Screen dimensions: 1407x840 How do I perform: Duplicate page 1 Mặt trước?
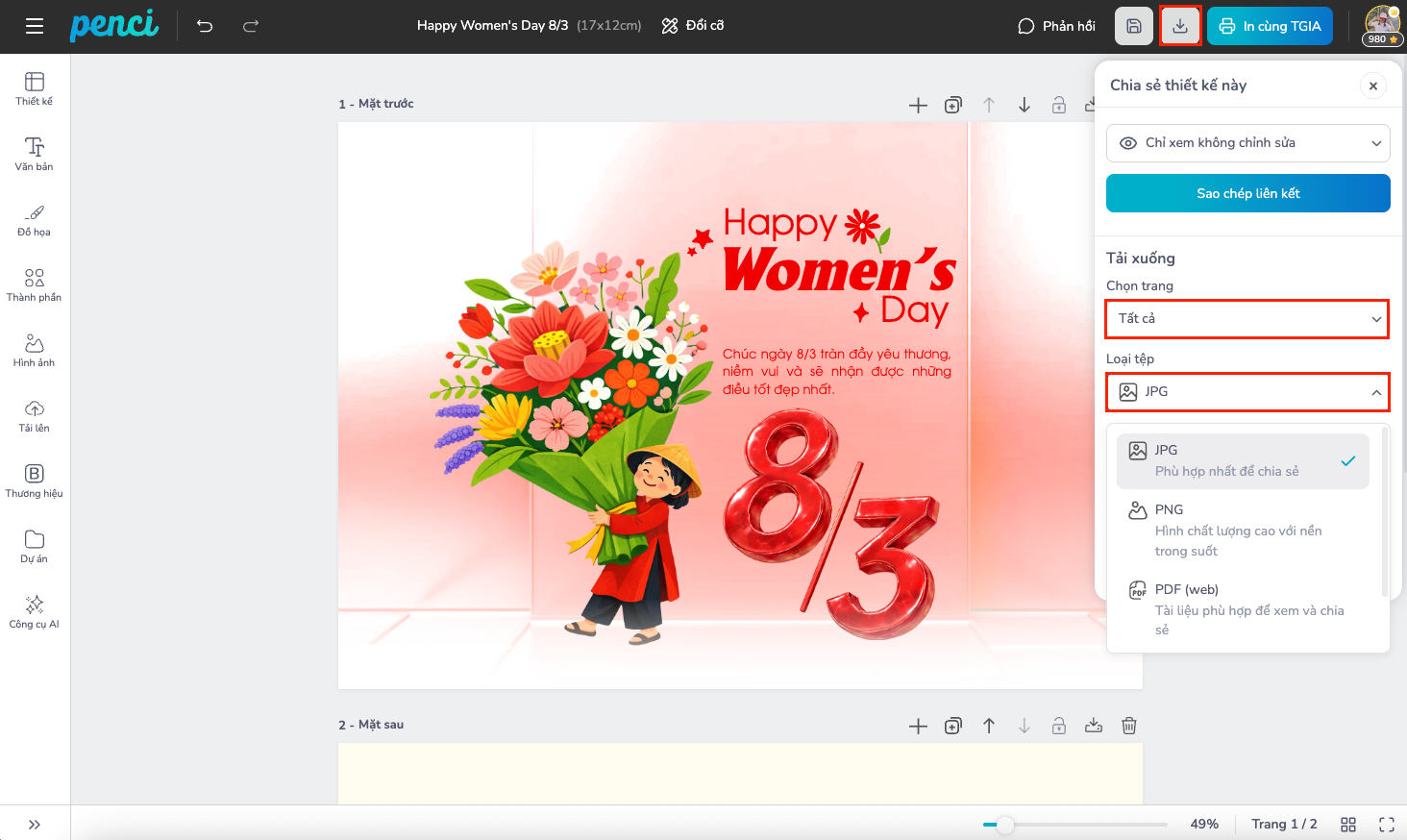click(x=953, y=105)
